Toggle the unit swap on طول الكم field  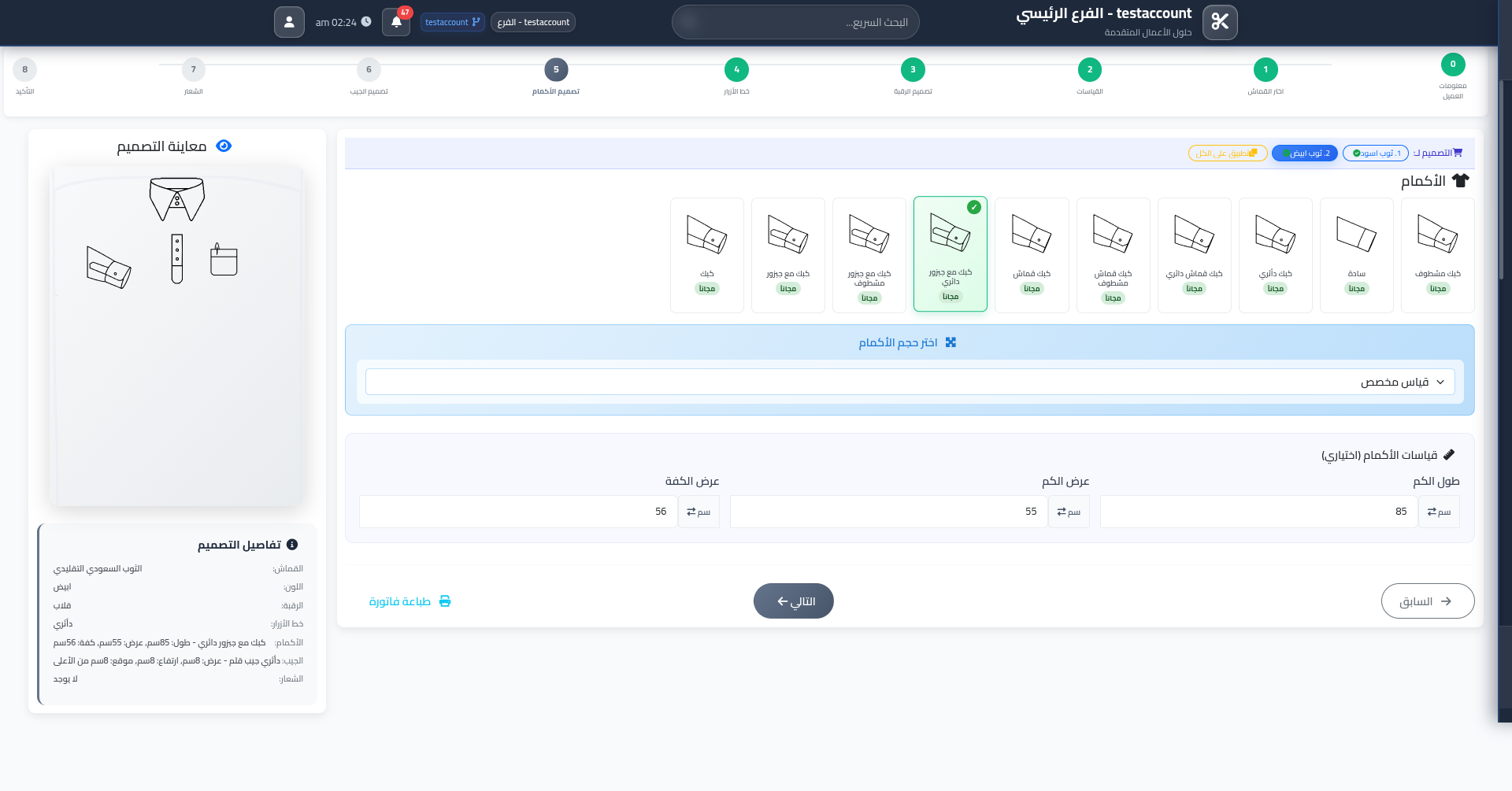[1439, 511]
